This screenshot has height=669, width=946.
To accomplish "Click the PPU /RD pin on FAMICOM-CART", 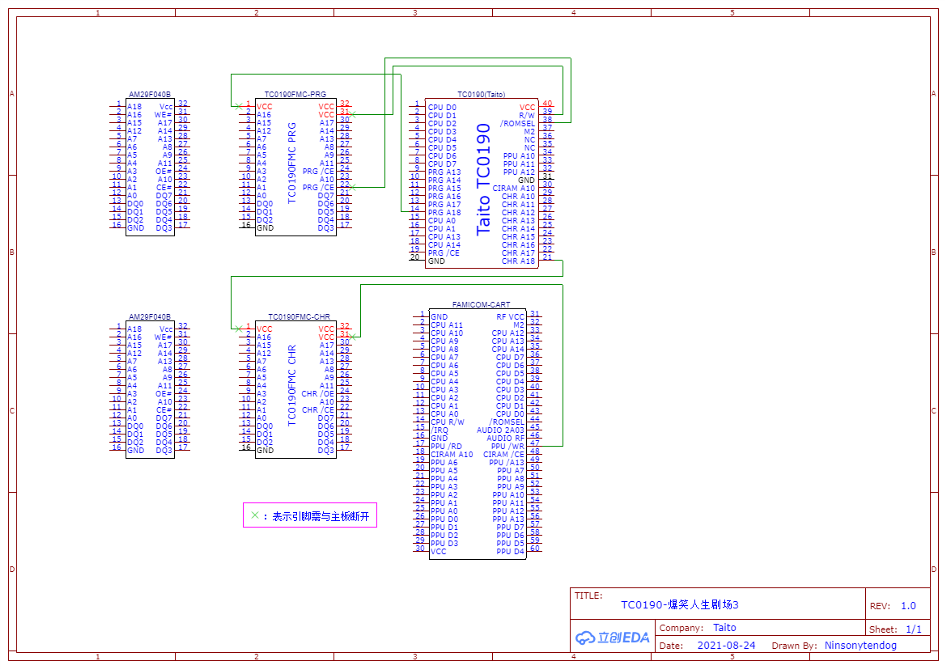I will (x=446, y=446).
